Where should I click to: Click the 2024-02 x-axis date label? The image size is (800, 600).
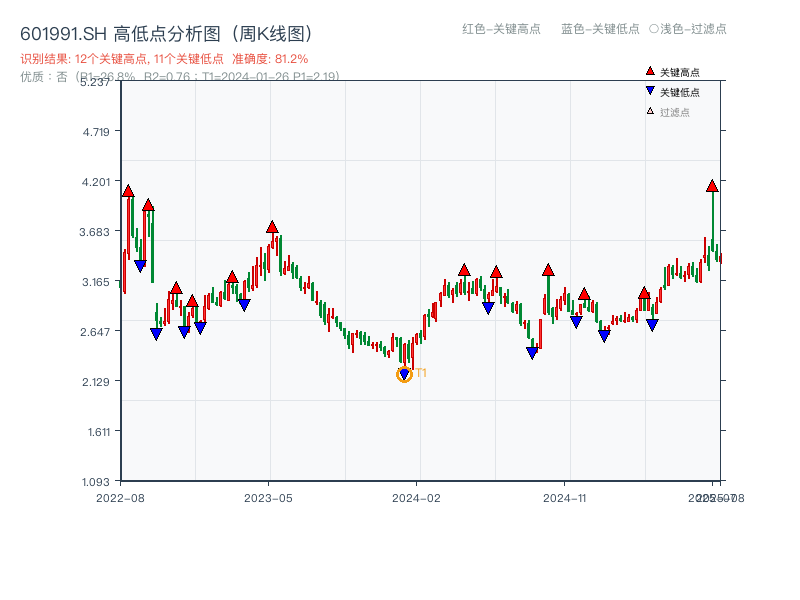(416, 497)
